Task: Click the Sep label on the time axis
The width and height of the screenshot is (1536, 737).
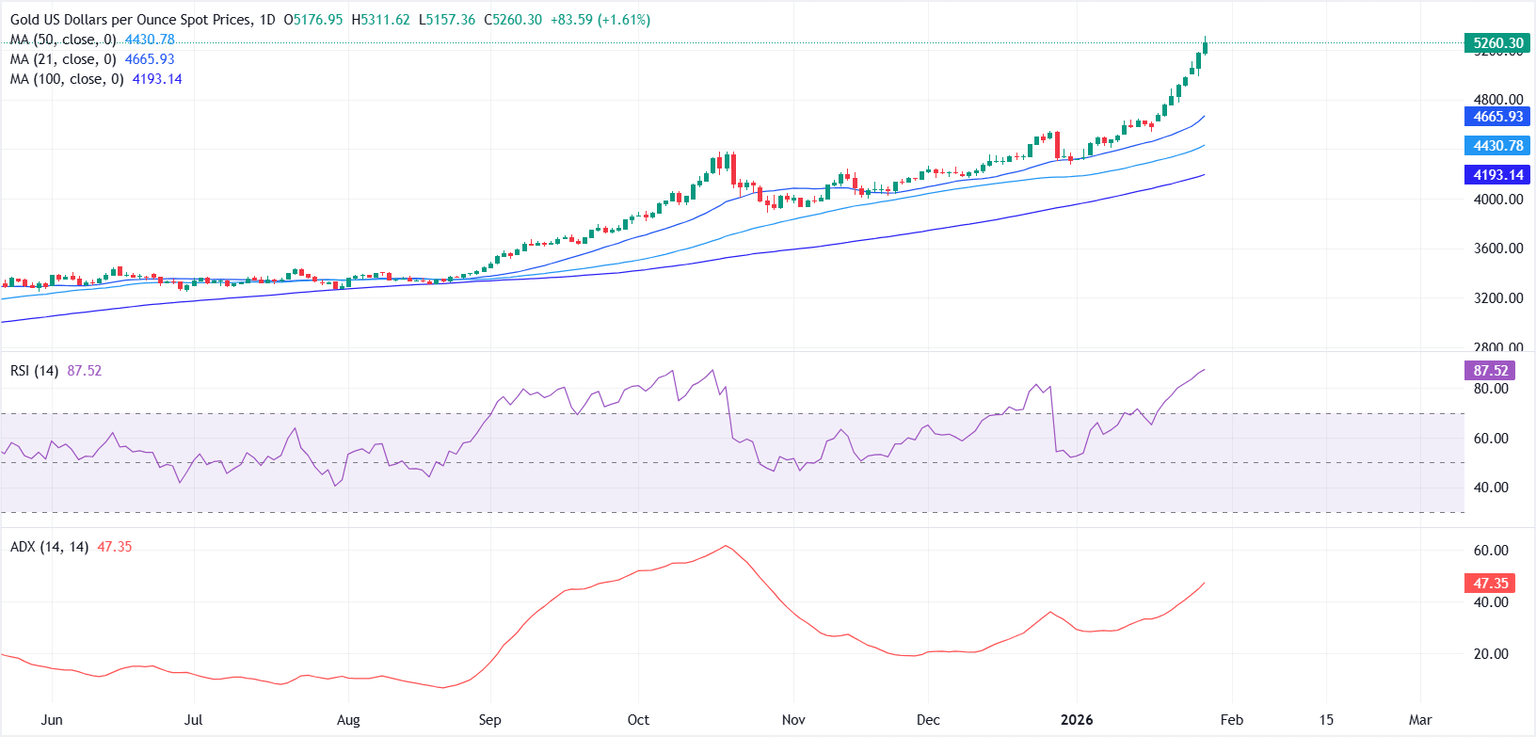Action: click(490, 720)
